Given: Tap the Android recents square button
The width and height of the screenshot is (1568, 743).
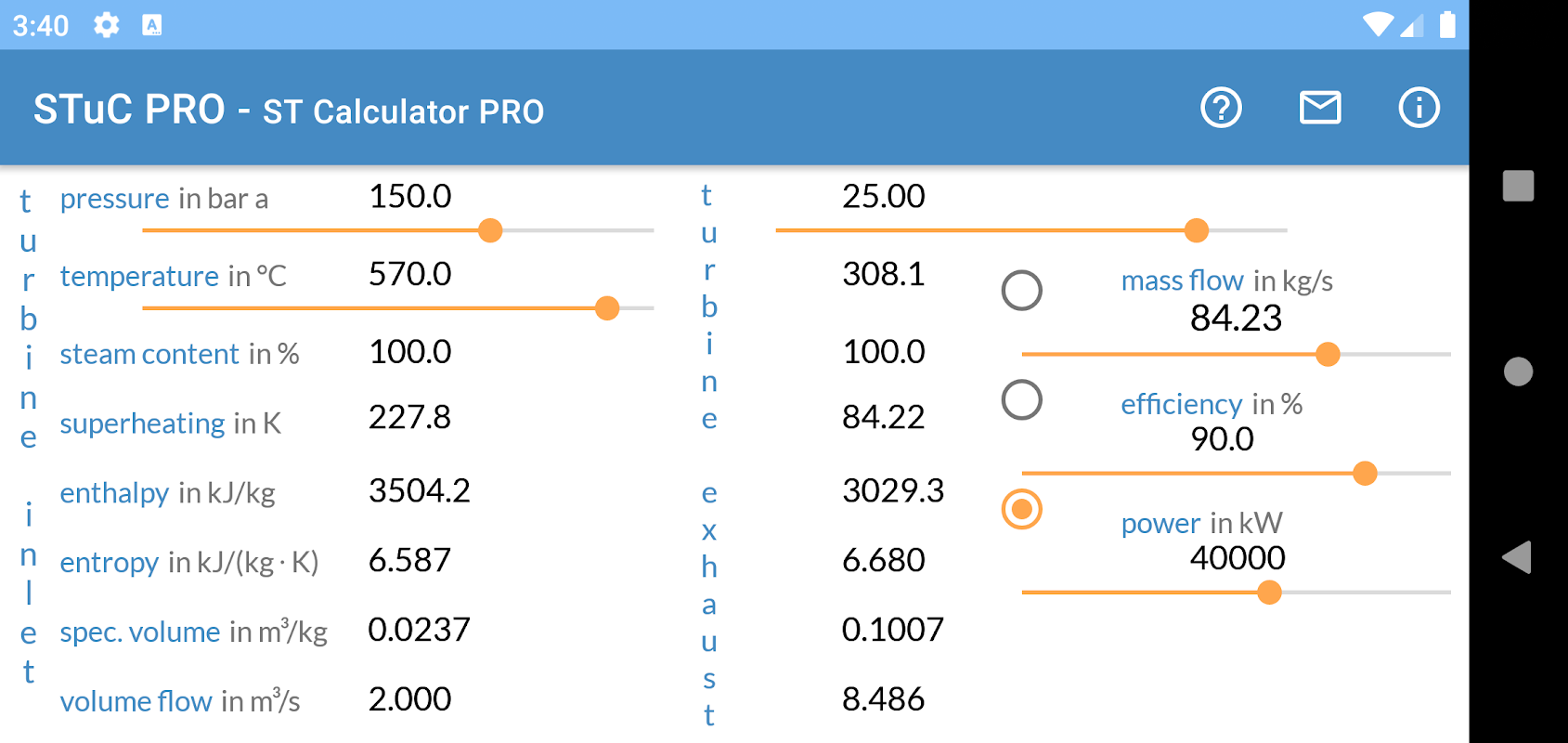Looking at the screenshot, I should click(1518, 186).
